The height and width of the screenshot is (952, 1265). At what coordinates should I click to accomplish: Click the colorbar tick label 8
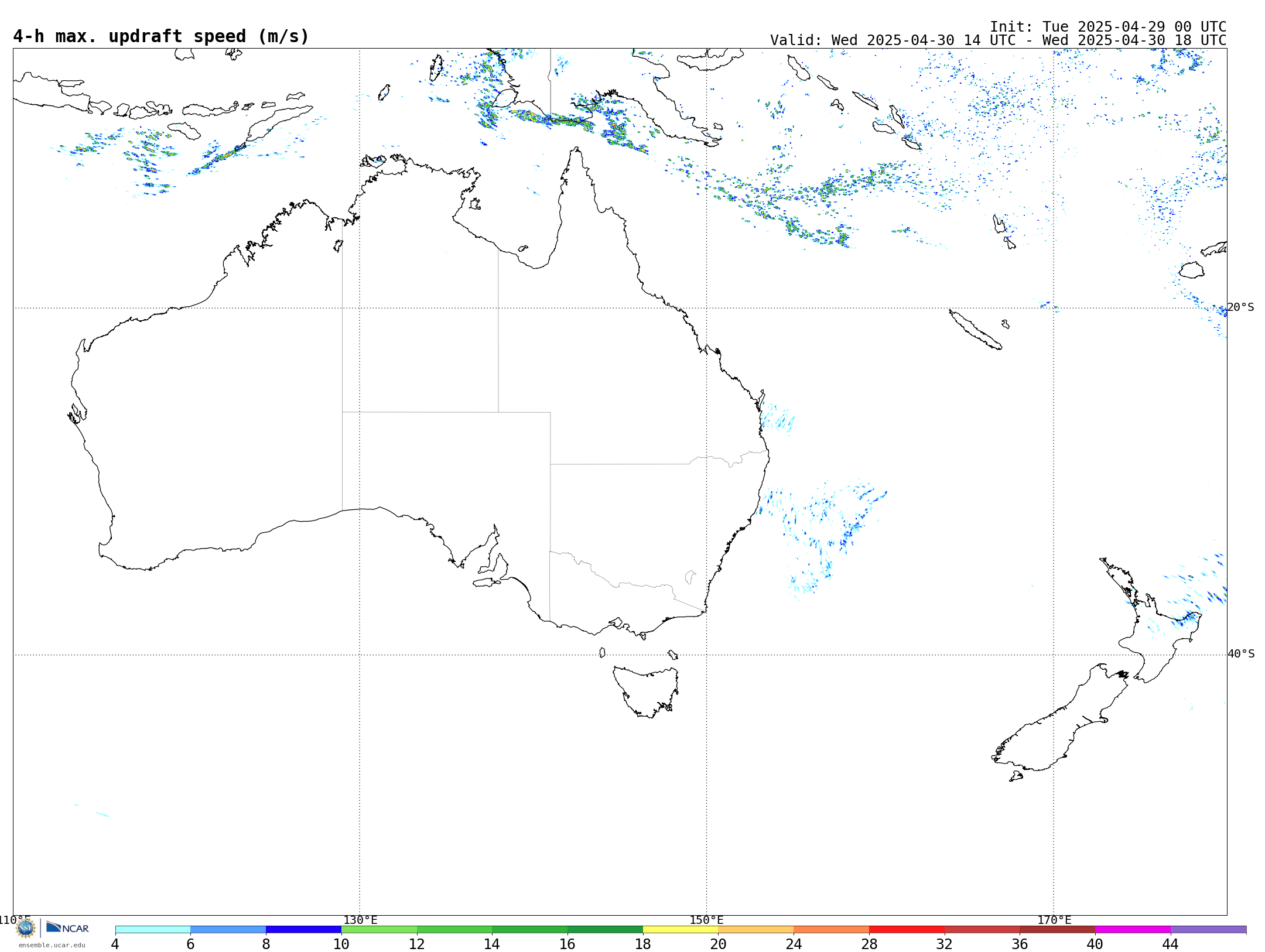point(266,944)
